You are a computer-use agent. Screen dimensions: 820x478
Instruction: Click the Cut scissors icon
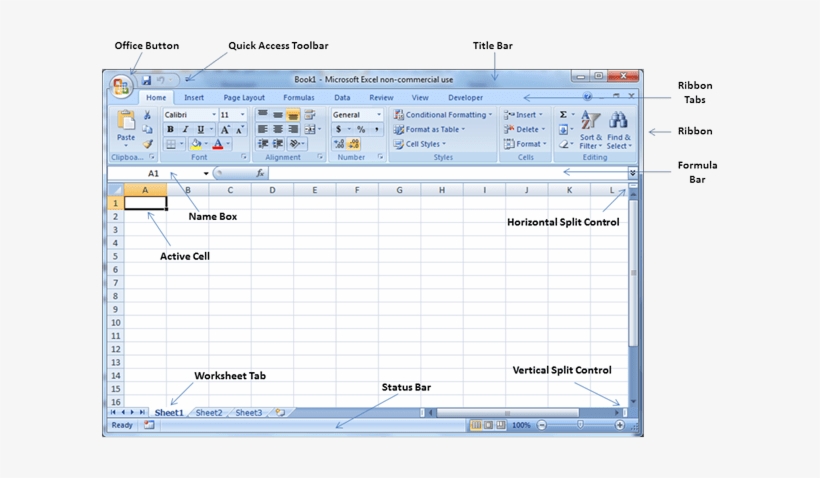pos(147,115)
